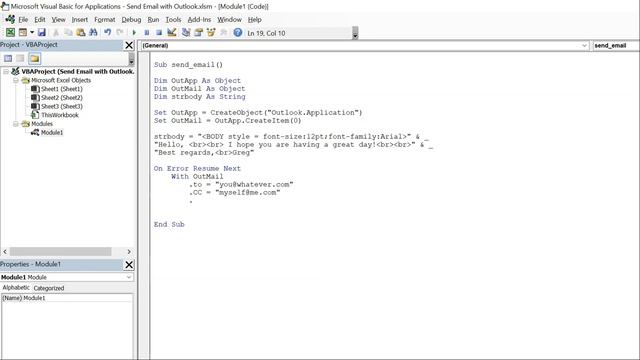Open the Window menu
The image size is (640, 360).
tap(229, 20)
